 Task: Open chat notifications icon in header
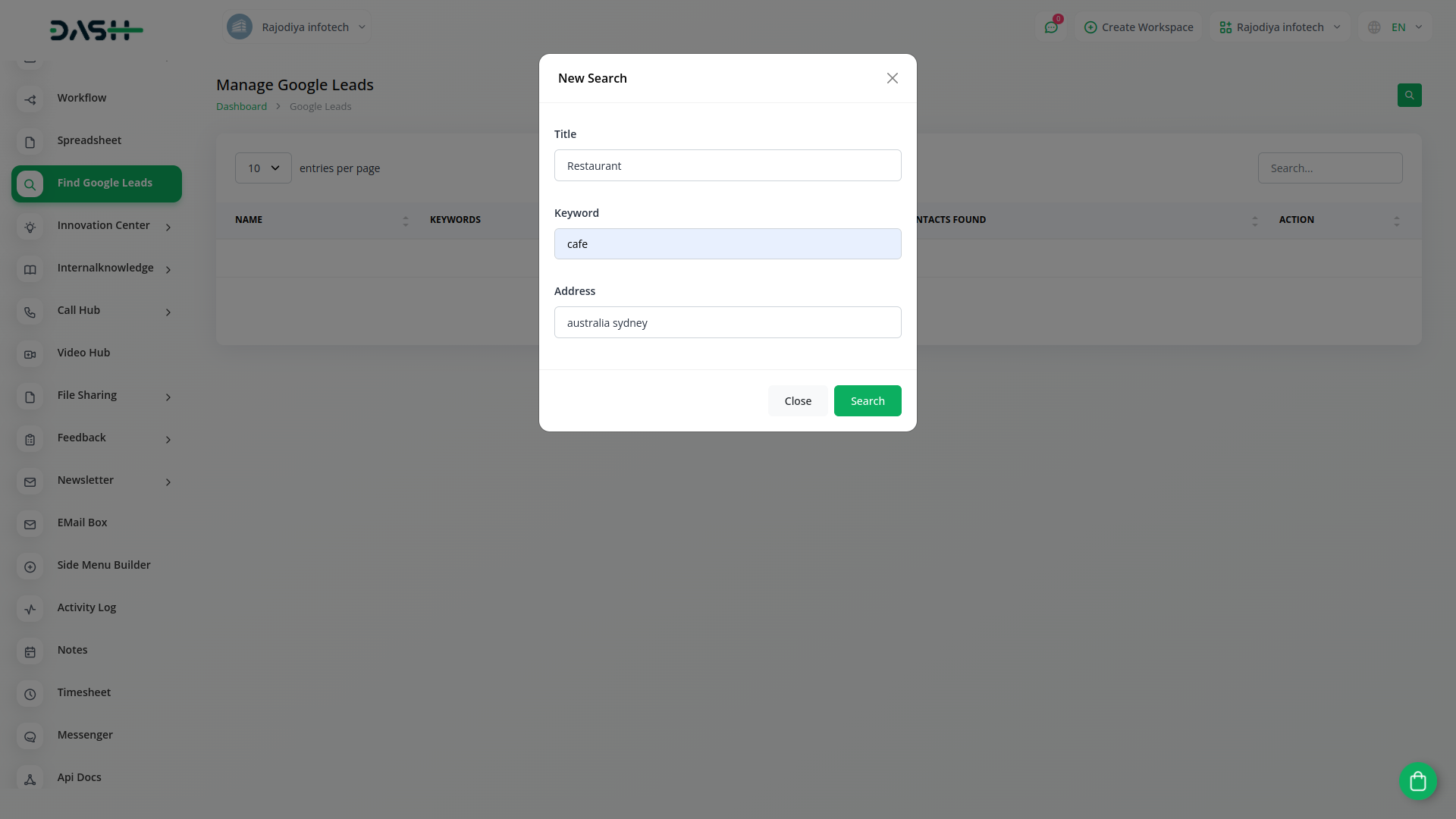click(1051, 27)
